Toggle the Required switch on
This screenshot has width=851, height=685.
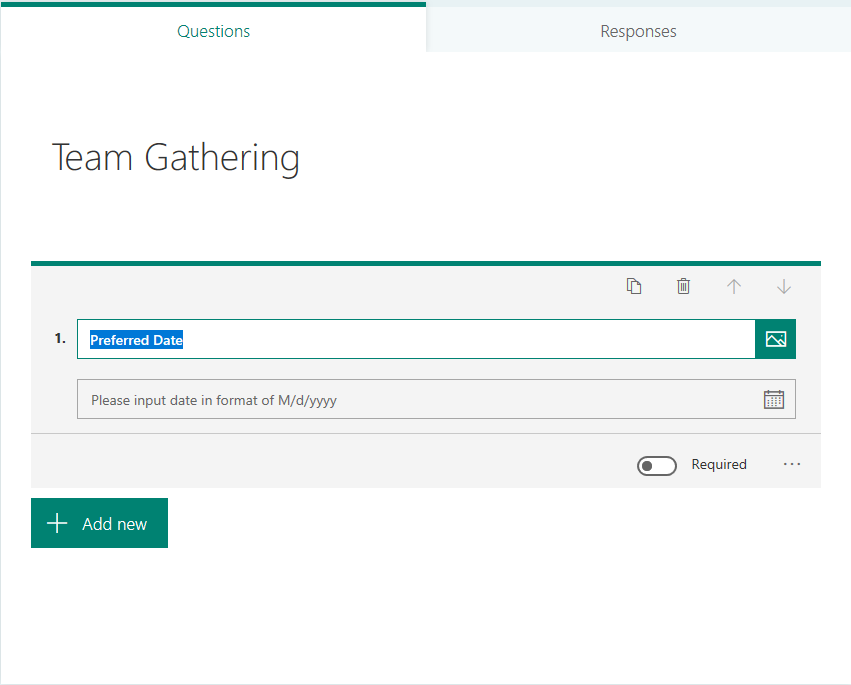pyautogui.click(x=657, y=466)
